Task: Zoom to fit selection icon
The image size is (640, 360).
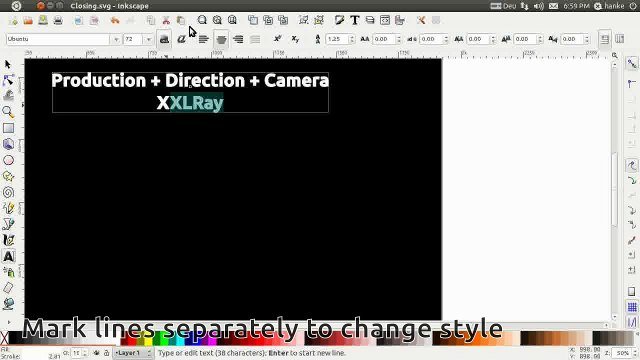Action: (202, 20)
